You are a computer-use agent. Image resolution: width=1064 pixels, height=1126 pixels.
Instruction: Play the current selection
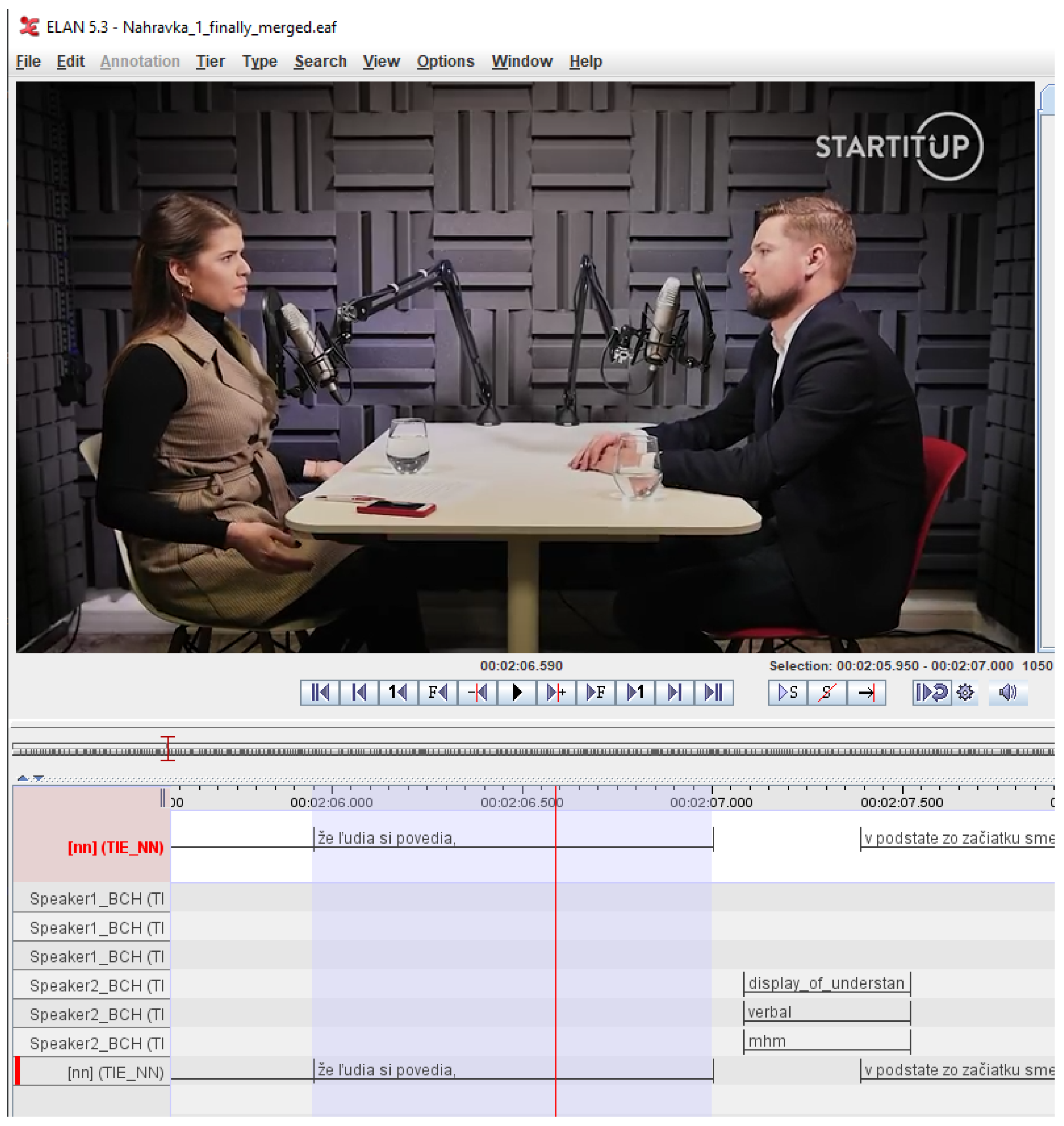tap(787, 692)
